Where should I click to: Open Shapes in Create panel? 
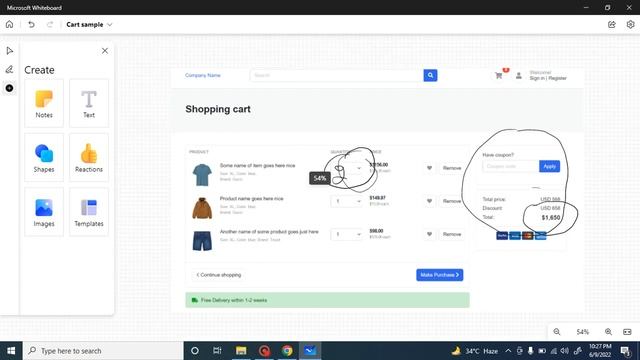coord(44,158)
